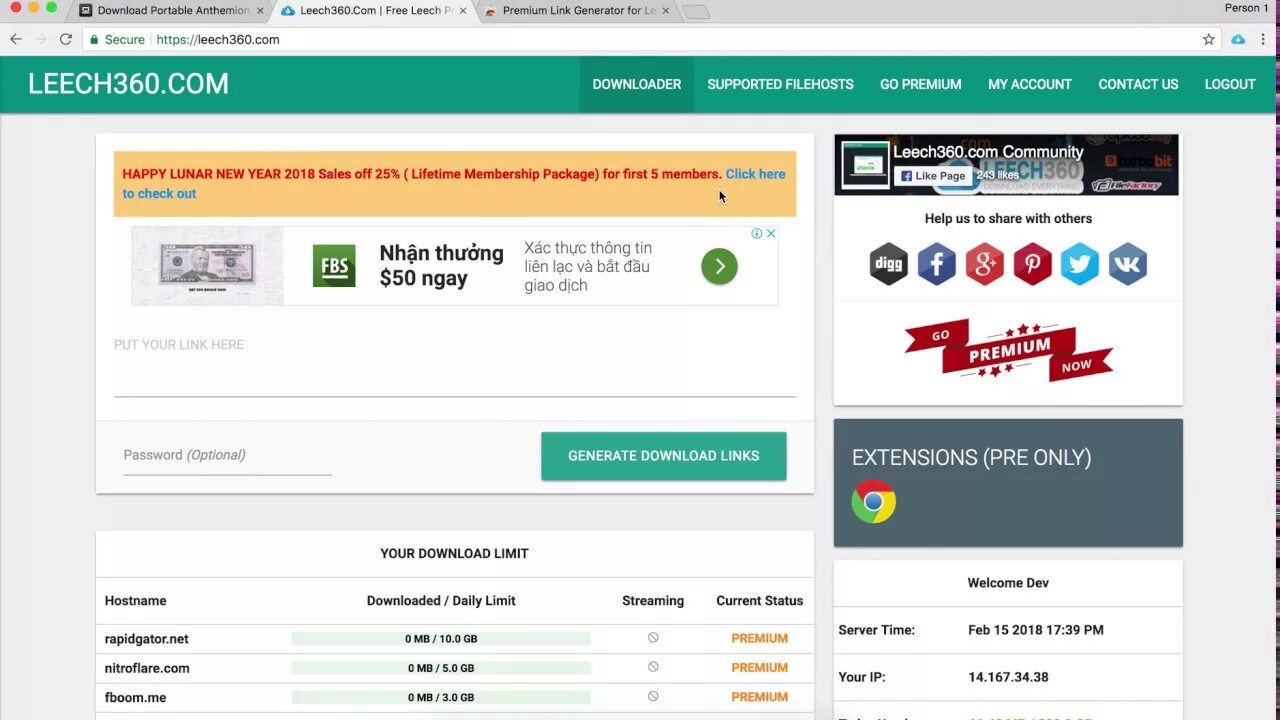
Task: Click PREMIUM status for nitroflare.com
Action: [760, 667]
